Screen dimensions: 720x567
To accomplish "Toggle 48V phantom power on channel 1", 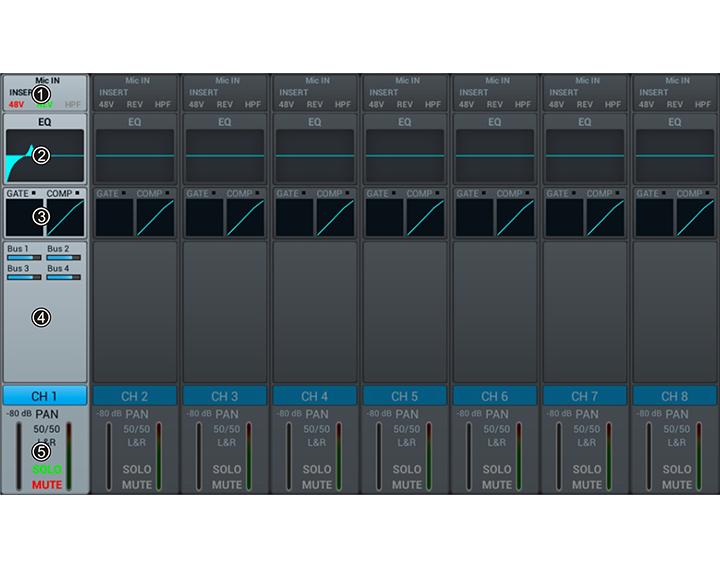I will tap(17, 104).
